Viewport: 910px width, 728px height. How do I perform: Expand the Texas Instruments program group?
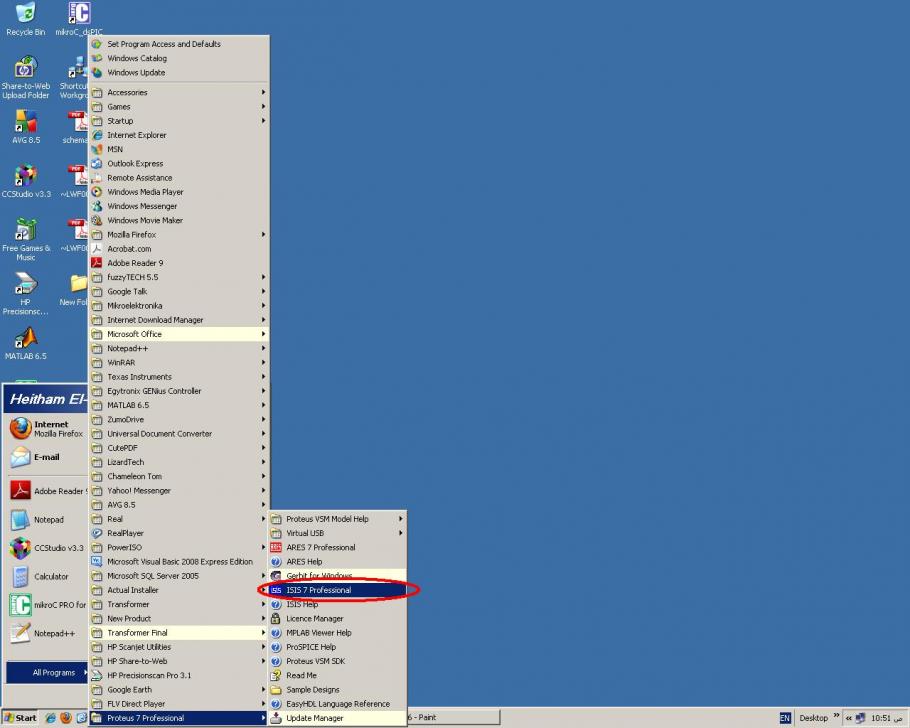pos(179,377)
